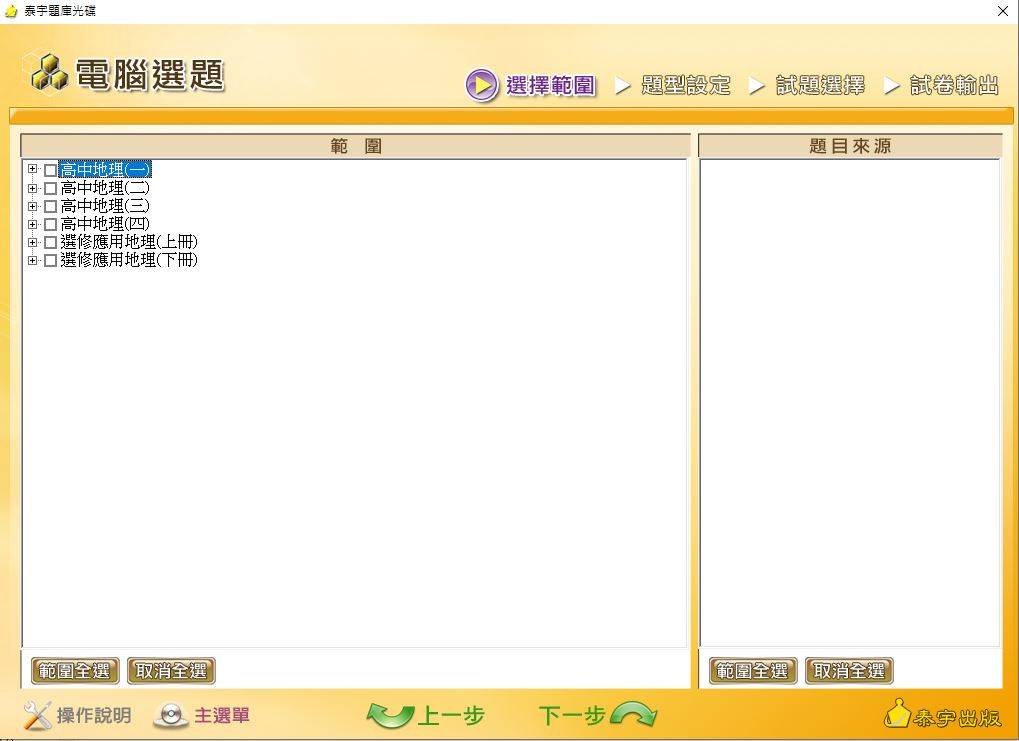Viewport: 1019px width, 741px height.
Task: Select the 高中地理(二) tree label
Action: click(x=105, y=188)
